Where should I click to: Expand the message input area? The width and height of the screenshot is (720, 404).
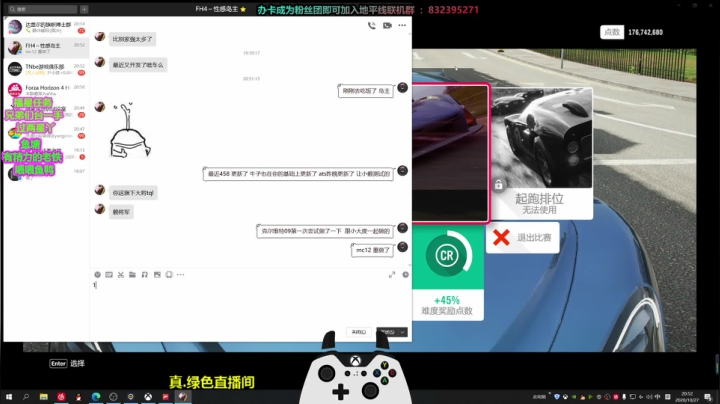click(392, 275)
